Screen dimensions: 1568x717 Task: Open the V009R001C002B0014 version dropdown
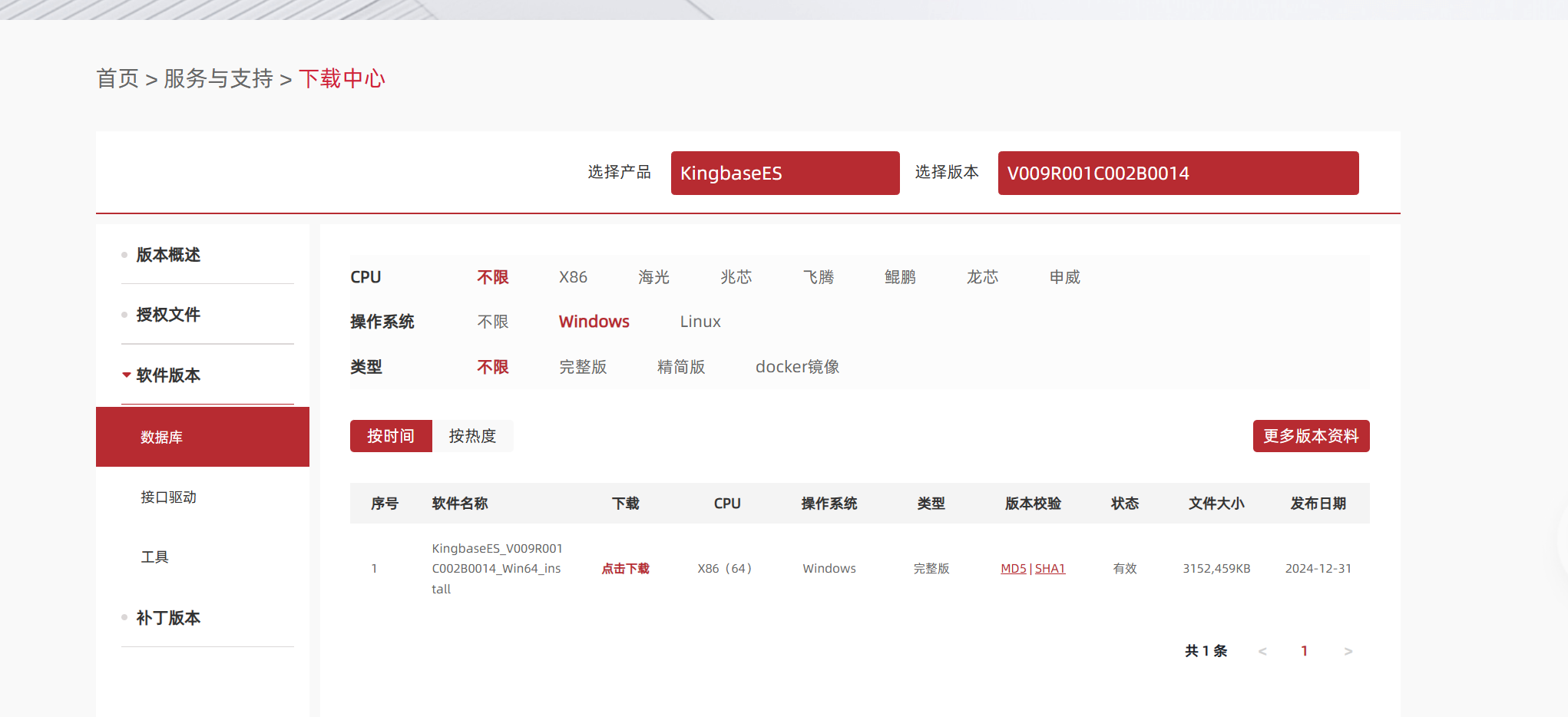tap(1178, 173)
